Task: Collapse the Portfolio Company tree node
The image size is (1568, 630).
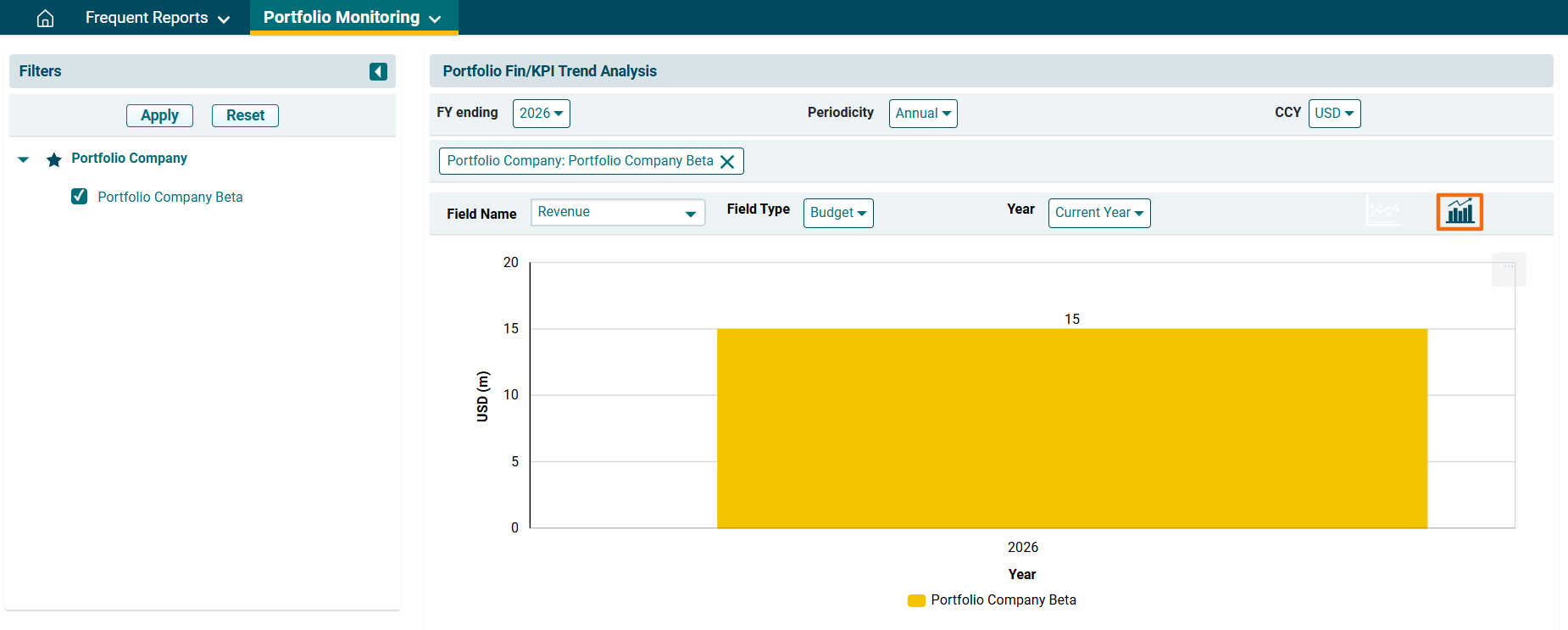Action: [x=24, y=159]
